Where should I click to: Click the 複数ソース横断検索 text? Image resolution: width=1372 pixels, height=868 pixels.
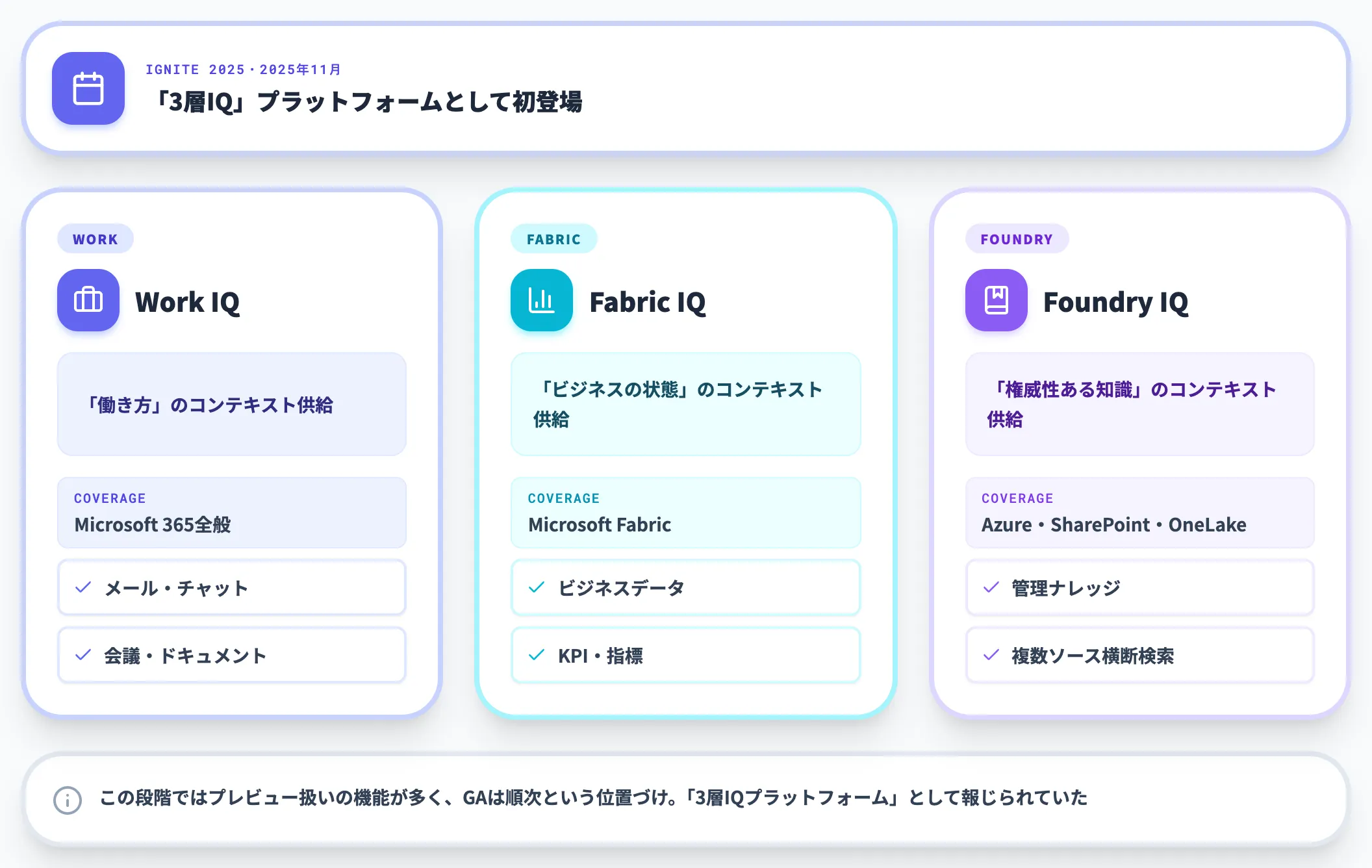tap(1093, 656)
